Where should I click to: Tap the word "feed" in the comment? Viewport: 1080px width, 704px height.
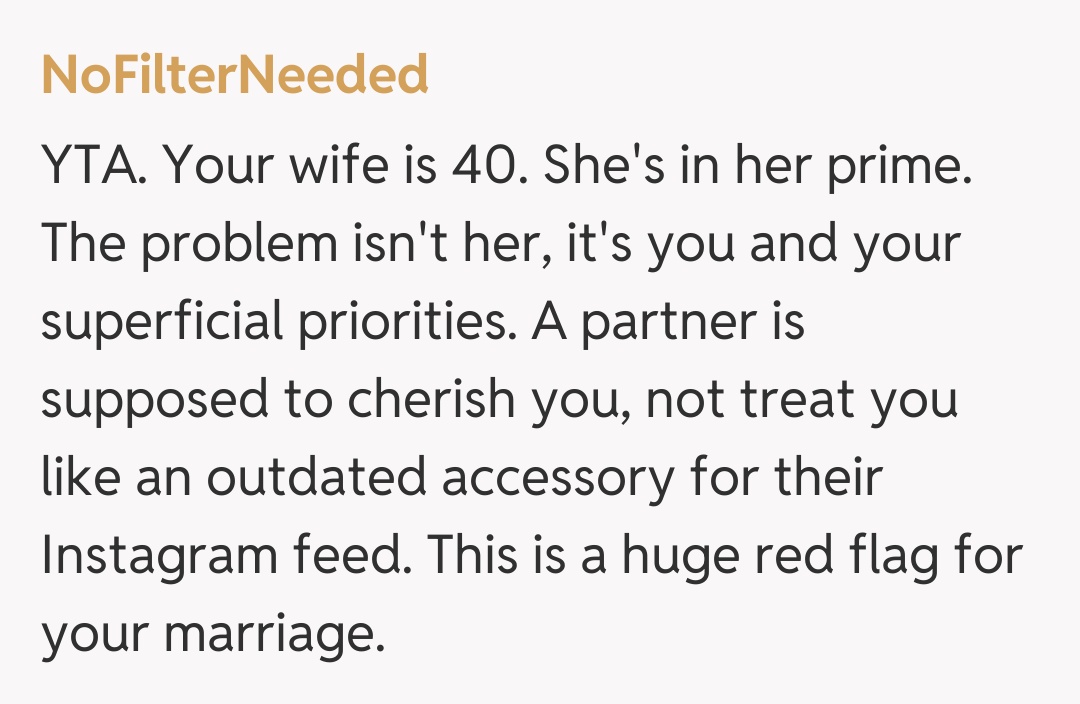click(x=366, y=557)
